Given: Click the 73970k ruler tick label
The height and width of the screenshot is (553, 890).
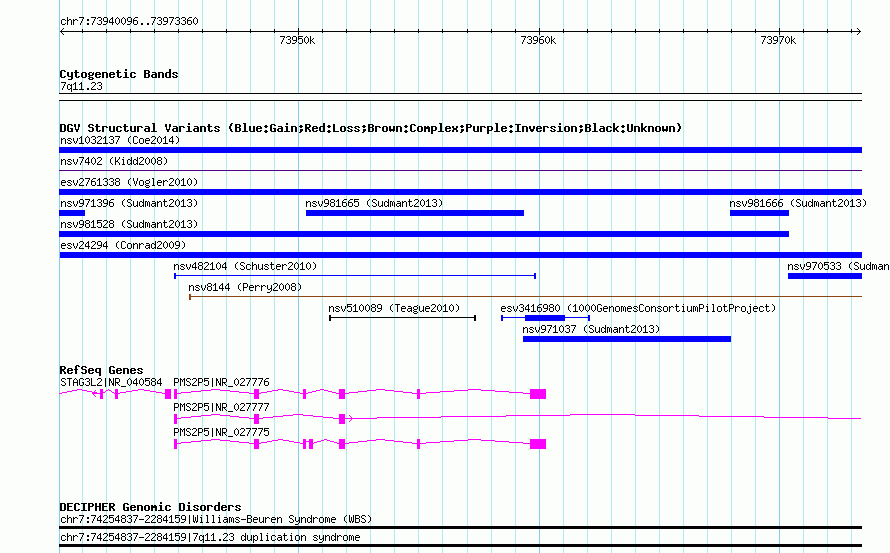Looking at the screenshot, I should [x=778, y=40].
